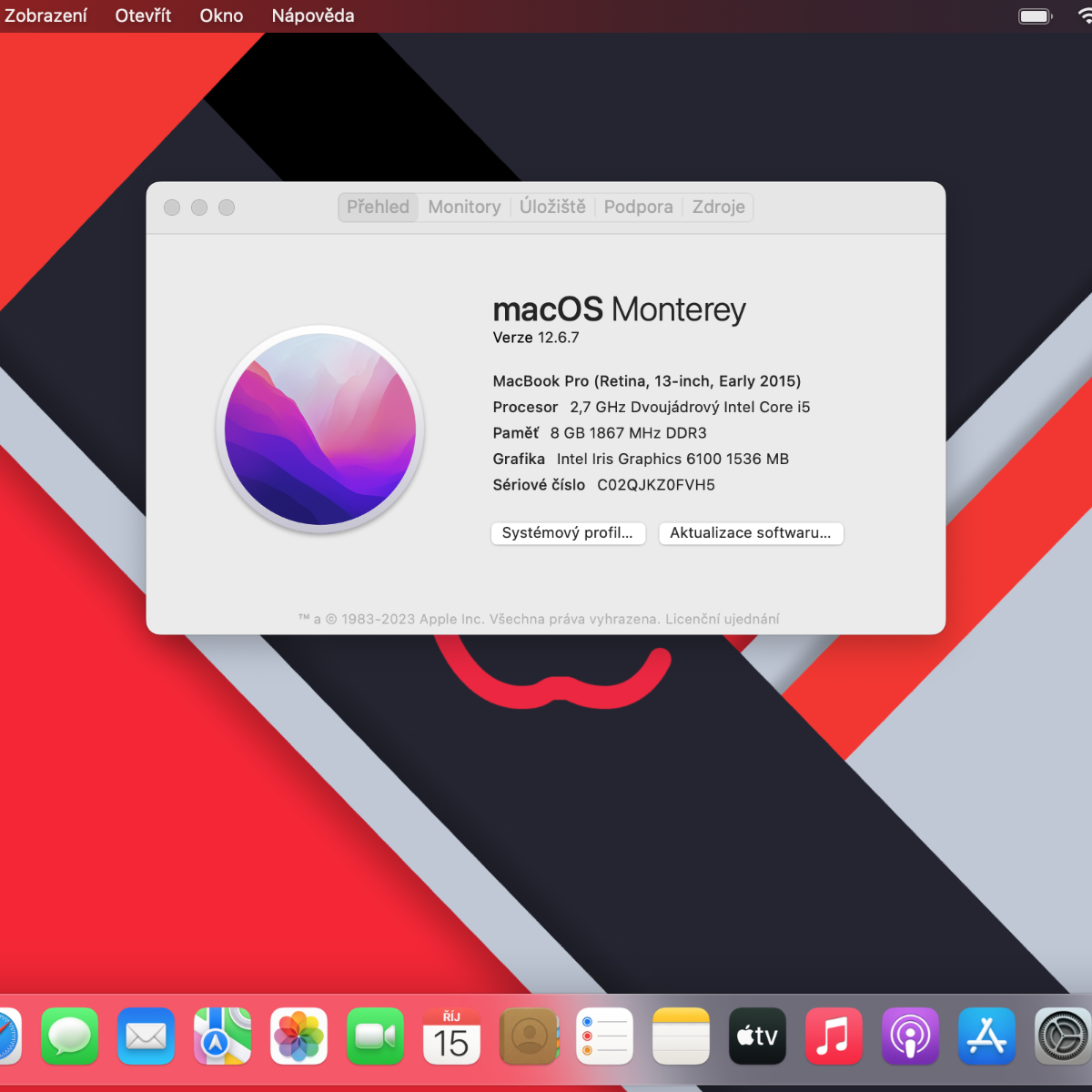Switch to the Přehled tab
The width and height of the screenshot is (1092, 1092).
[378, 207]
